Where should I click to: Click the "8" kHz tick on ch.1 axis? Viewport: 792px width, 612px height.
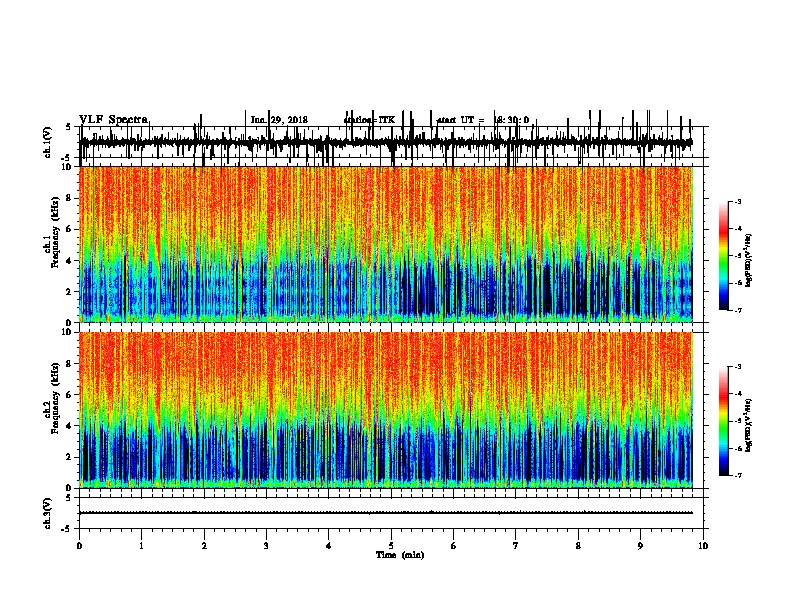point(69,198)
